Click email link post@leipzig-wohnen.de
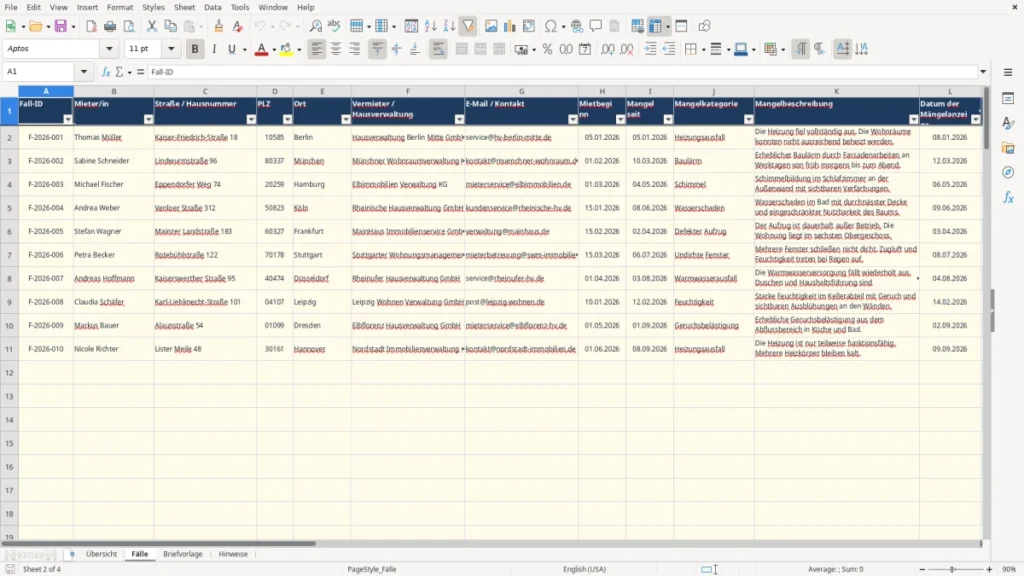The width and height of the screenshot is (1024, 576). click(505, 302)
